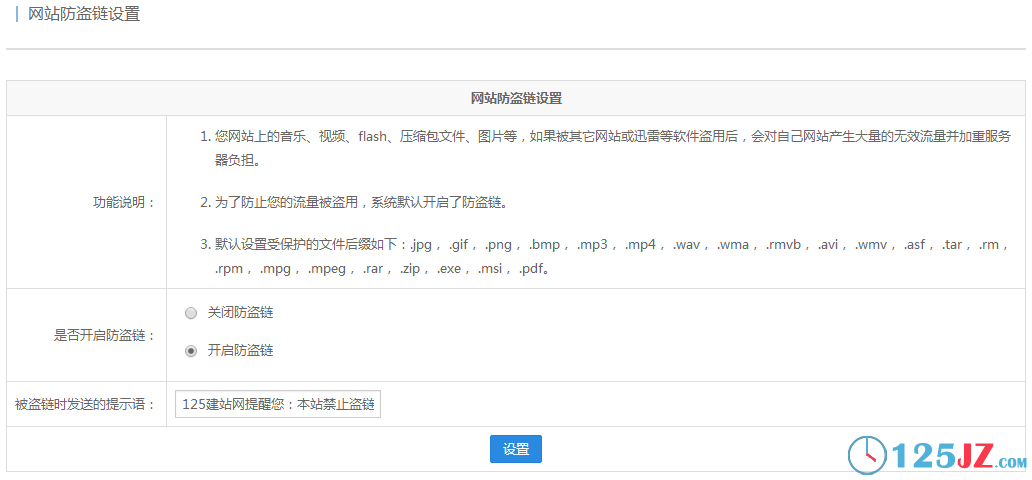Focus the 被盗链时发送的提示语 input field
Image resolution: width=1032 pixels, height=480 pixels.
277,405
